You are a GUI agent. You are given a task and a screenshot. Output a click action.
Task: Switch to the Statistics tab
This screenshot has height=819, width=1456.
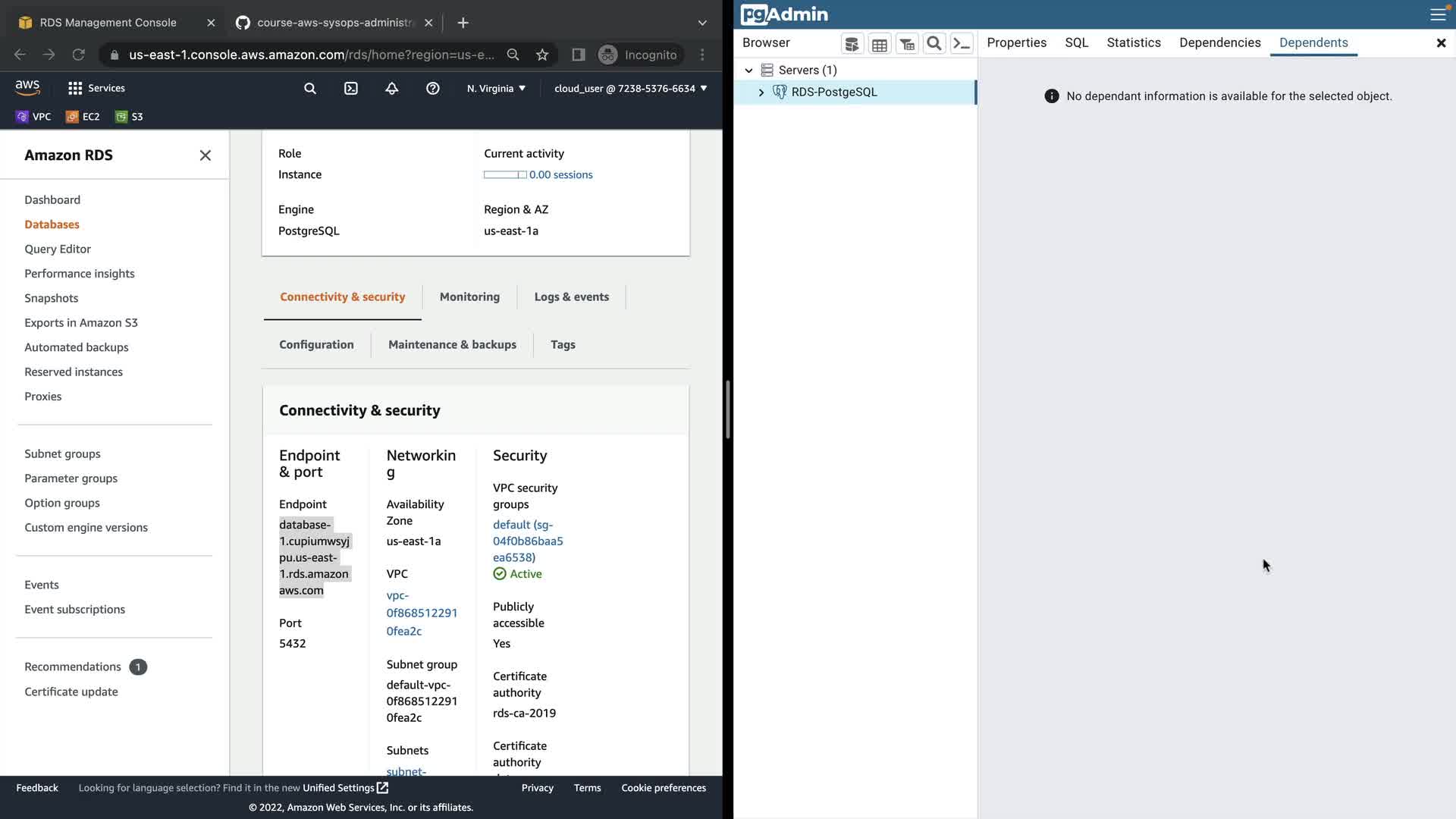tap(1133, 43)
